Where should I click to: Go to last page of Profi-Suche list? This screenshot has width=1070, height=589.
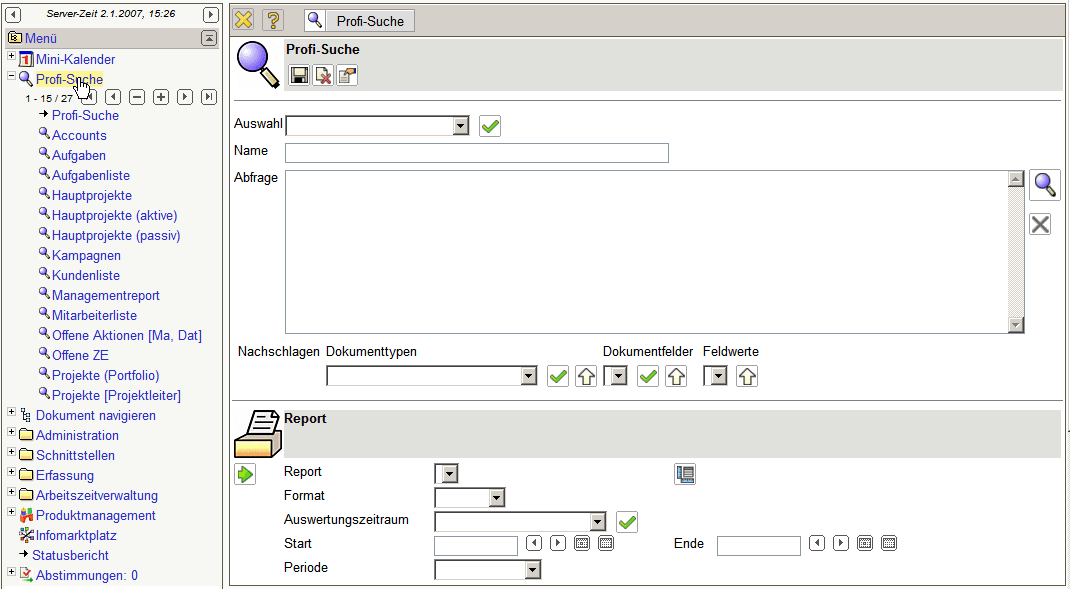click(209, 97)
